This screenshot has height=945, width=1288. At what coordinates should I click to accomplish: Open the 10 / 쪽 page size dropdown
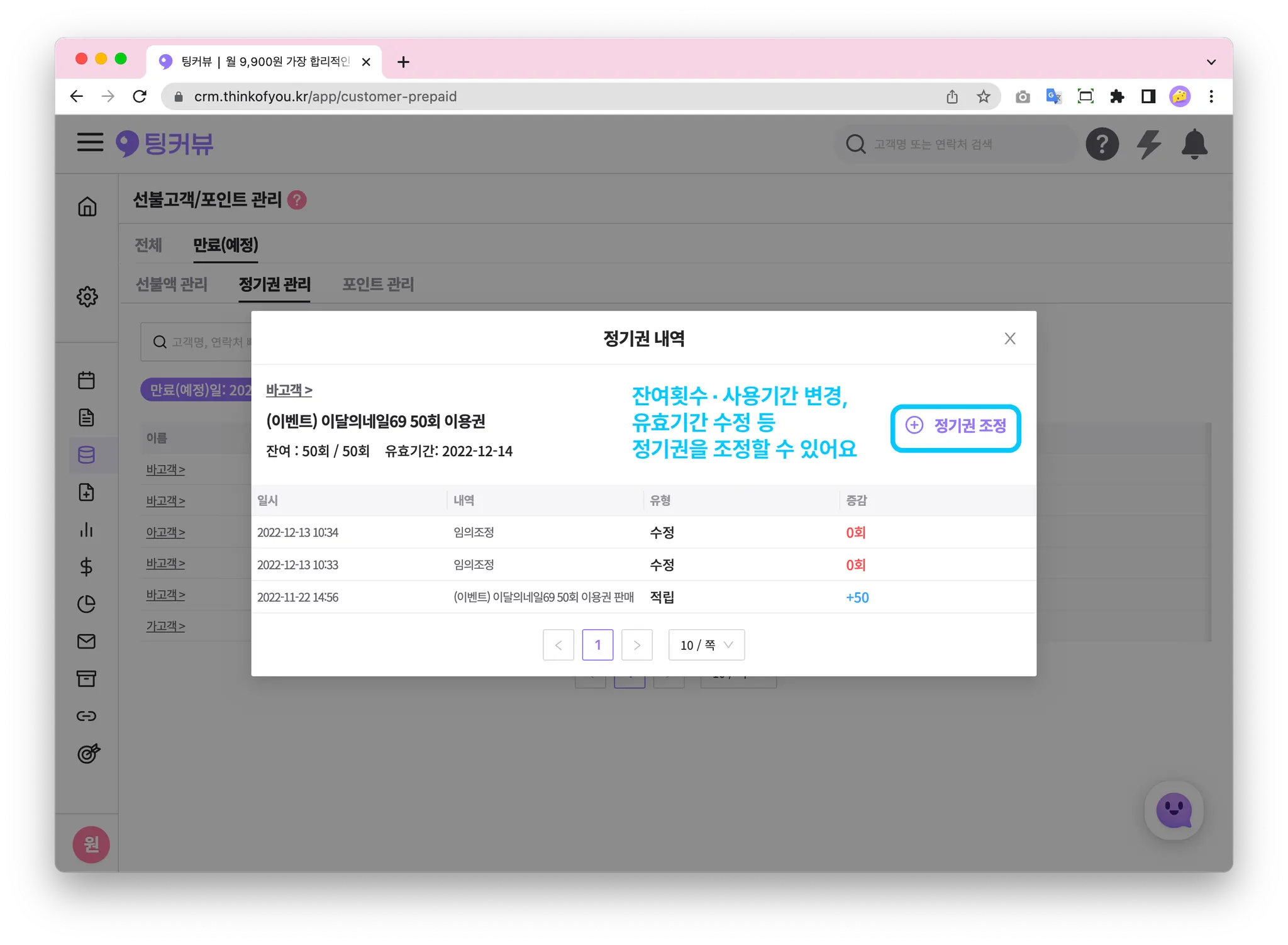click(x=706, y=645)
